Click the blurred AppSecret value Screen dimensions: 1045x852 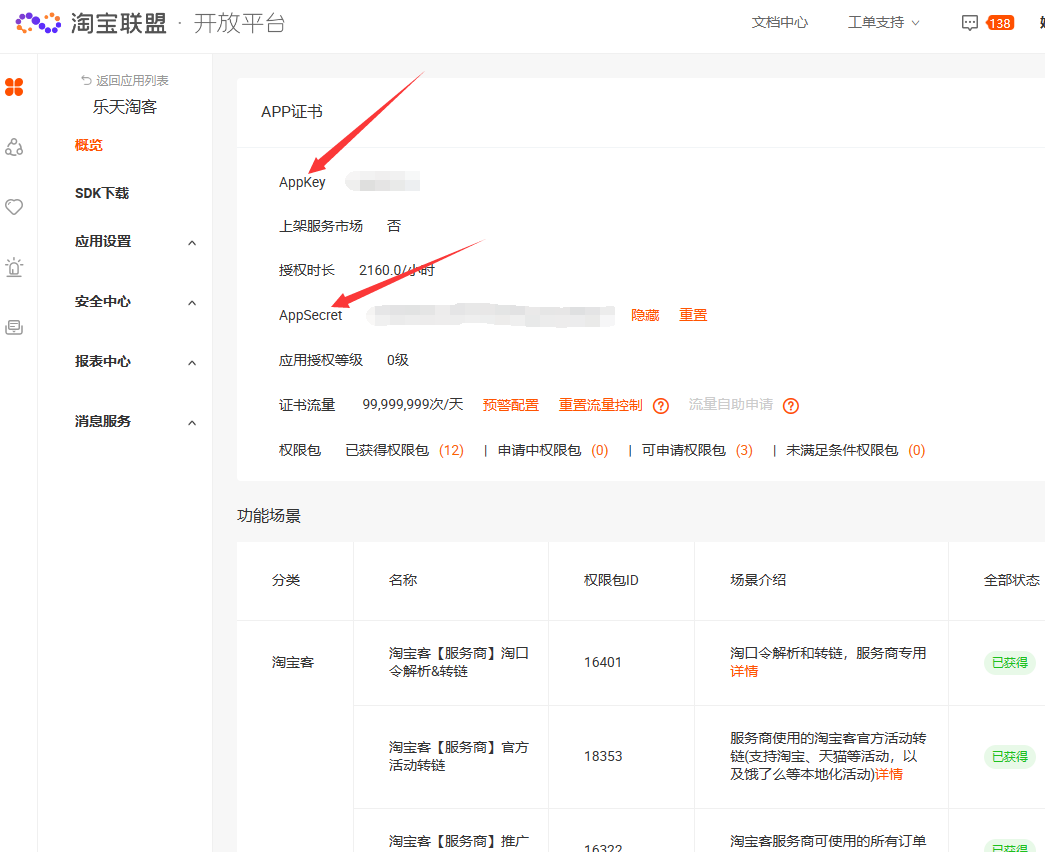tap(491, 315)
